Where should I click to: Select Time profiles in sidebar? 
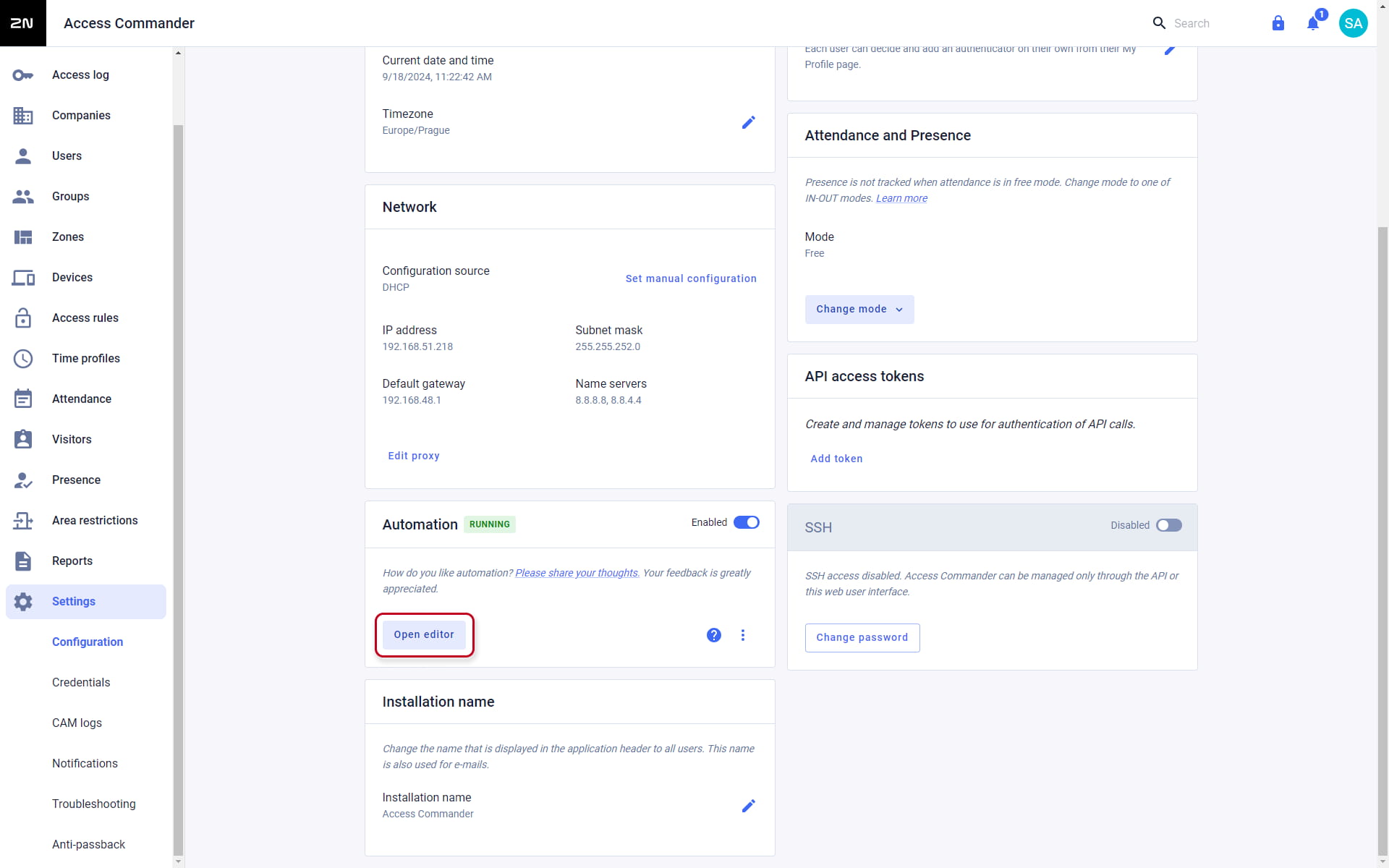click(x=85, y=359)
